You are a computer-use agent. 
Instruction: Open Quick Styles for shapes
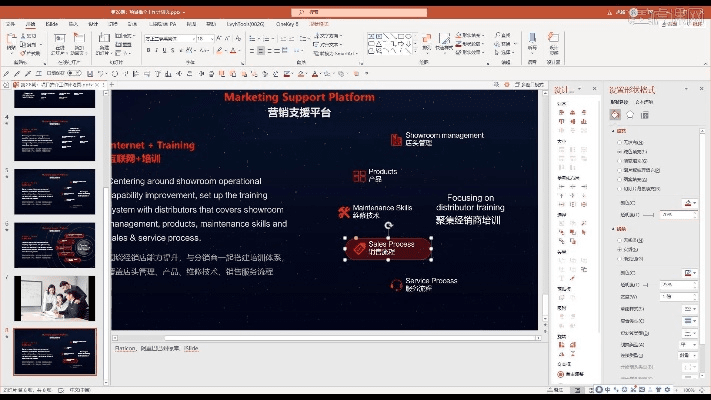pos(444,42)
